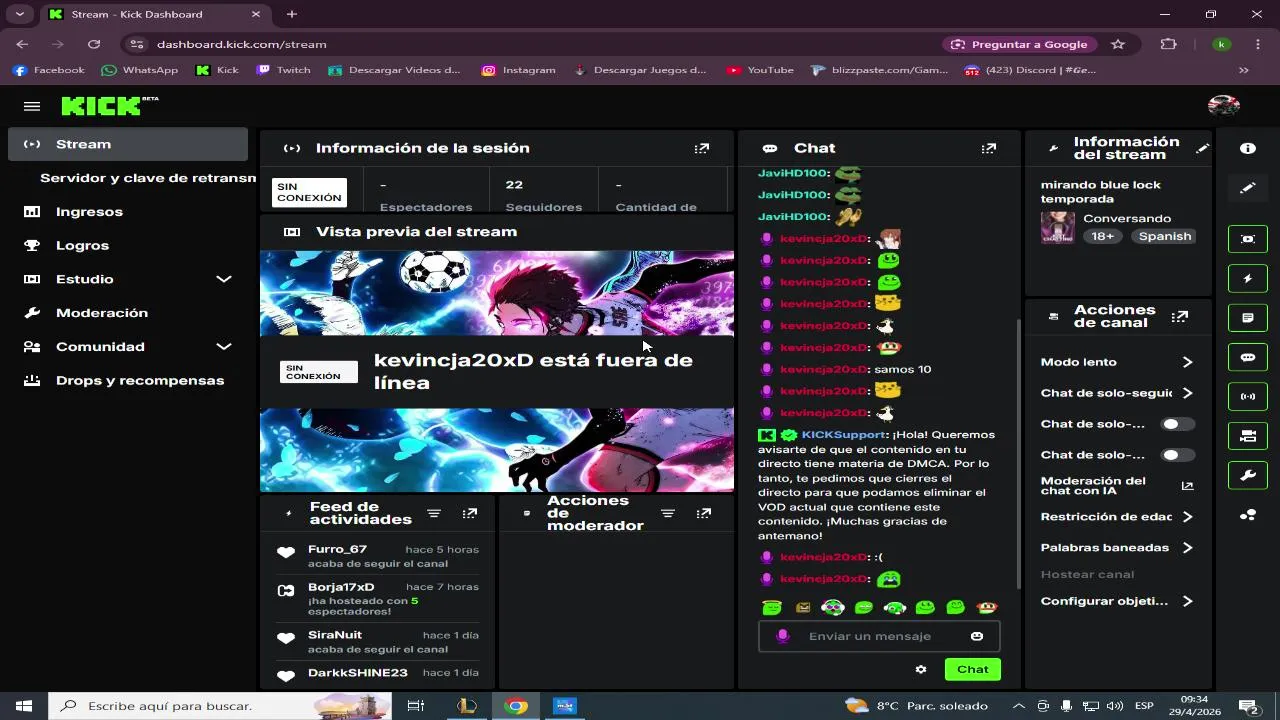Pop out the Chat panel
1280x720 pixels.
pyautogui.click(x=989, y=148)
